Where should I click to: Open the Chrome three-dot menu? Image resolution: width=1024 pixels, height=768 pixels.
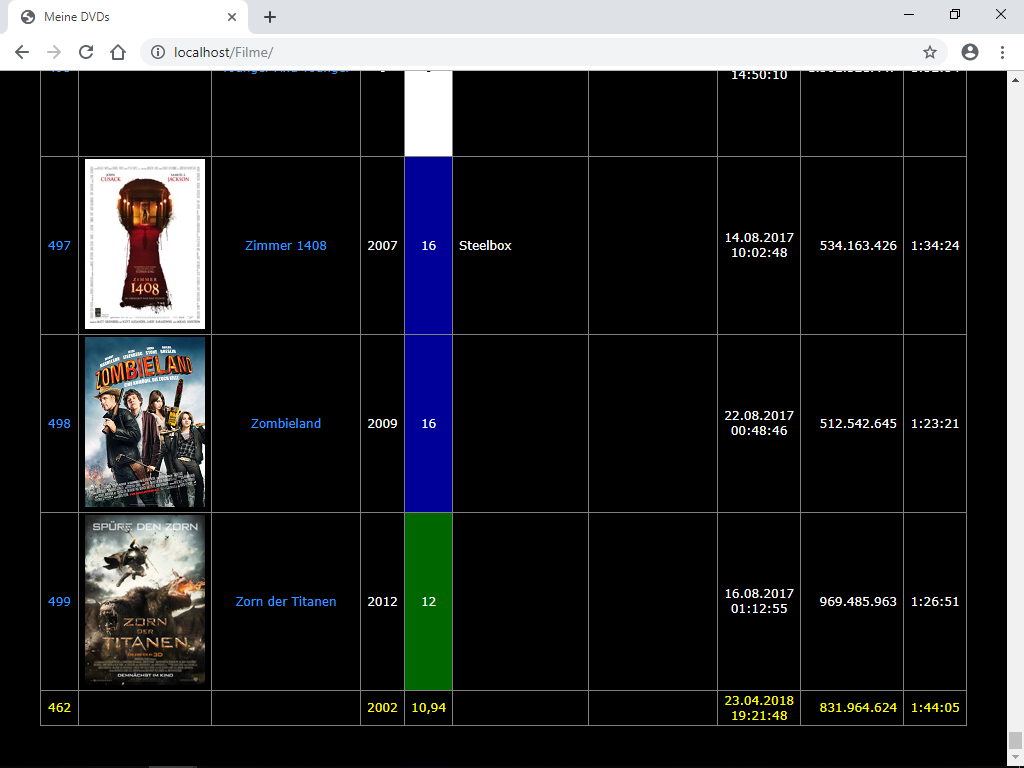(1002, 52)
